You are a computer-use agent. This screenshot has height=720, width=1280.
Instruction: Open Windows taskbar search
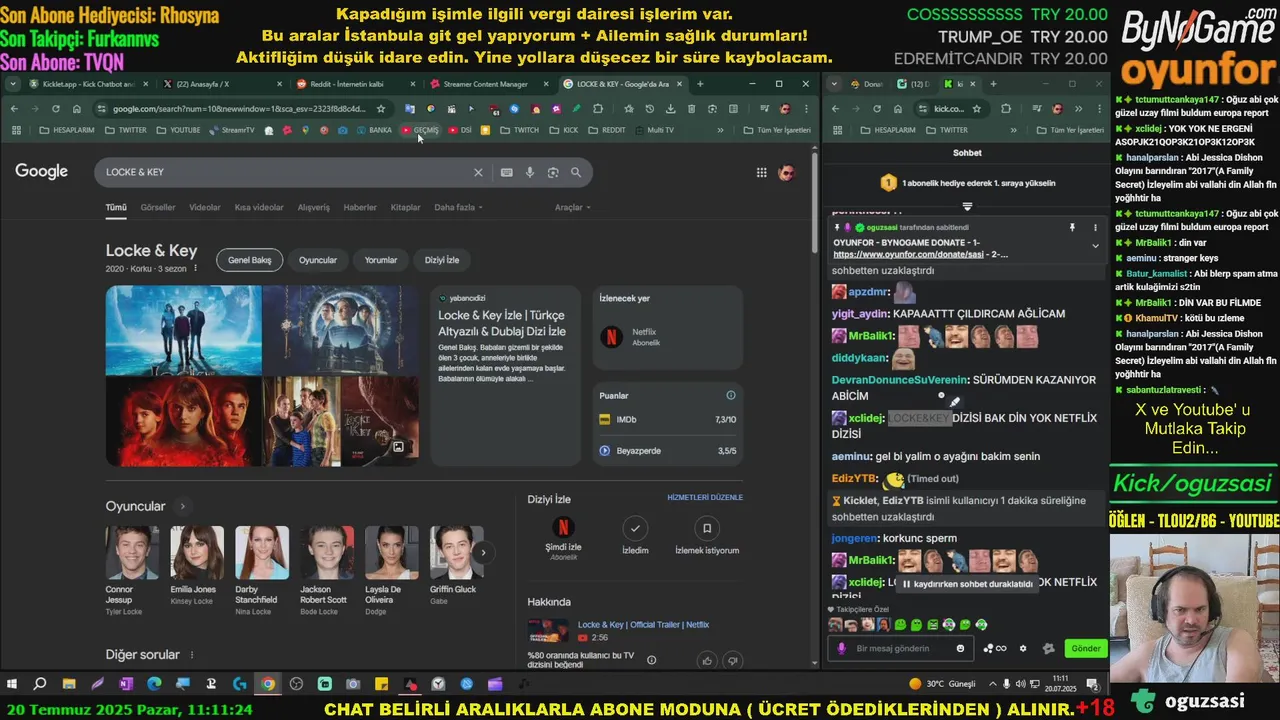tap(40, 684)
